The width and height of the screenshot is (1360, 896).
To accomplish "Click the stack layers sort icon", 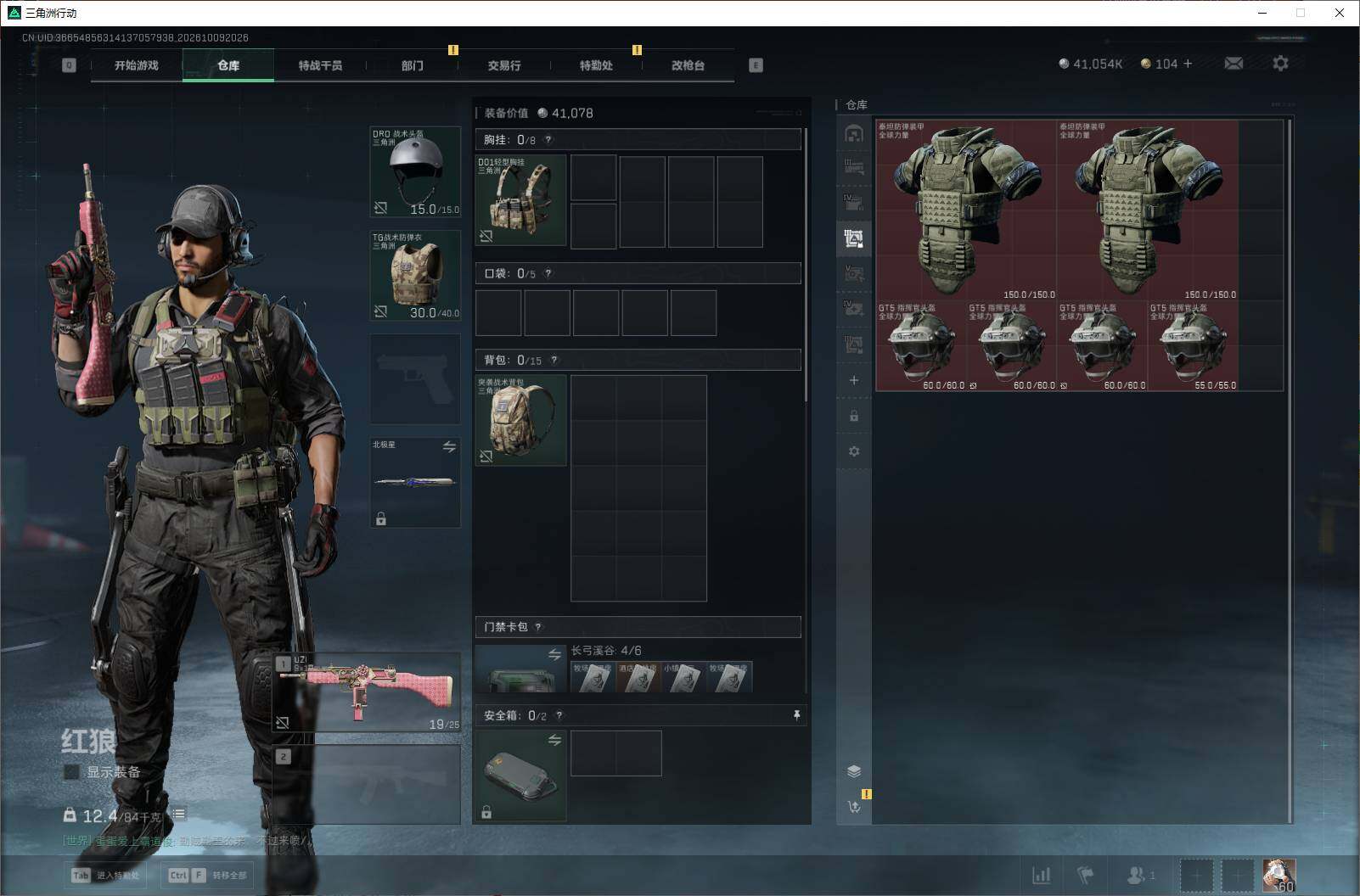I will (x=854, y=770).
